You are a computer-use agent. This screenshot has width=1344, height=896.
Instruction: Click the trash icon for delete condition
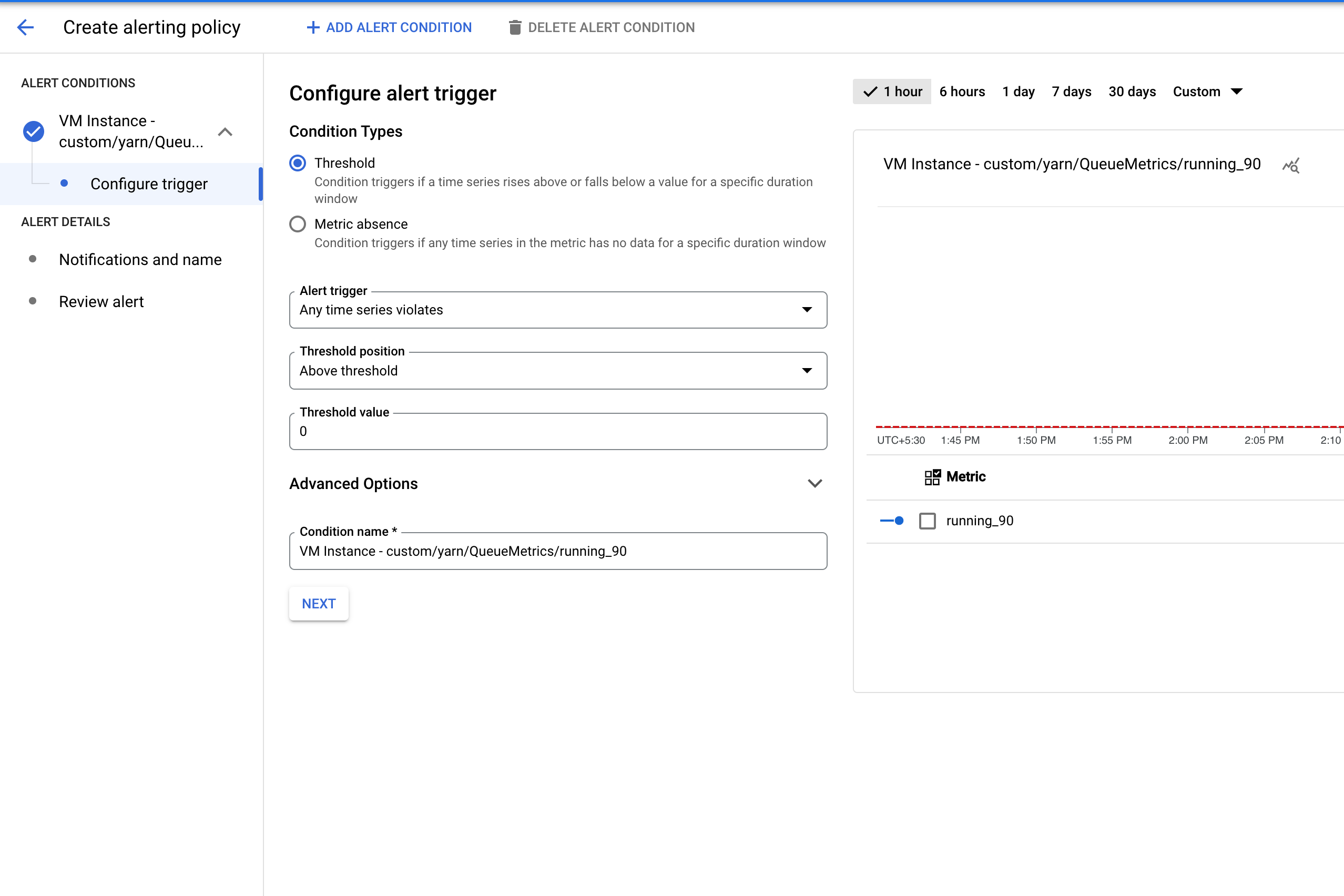pyautogui.click(x=515, y=27)
